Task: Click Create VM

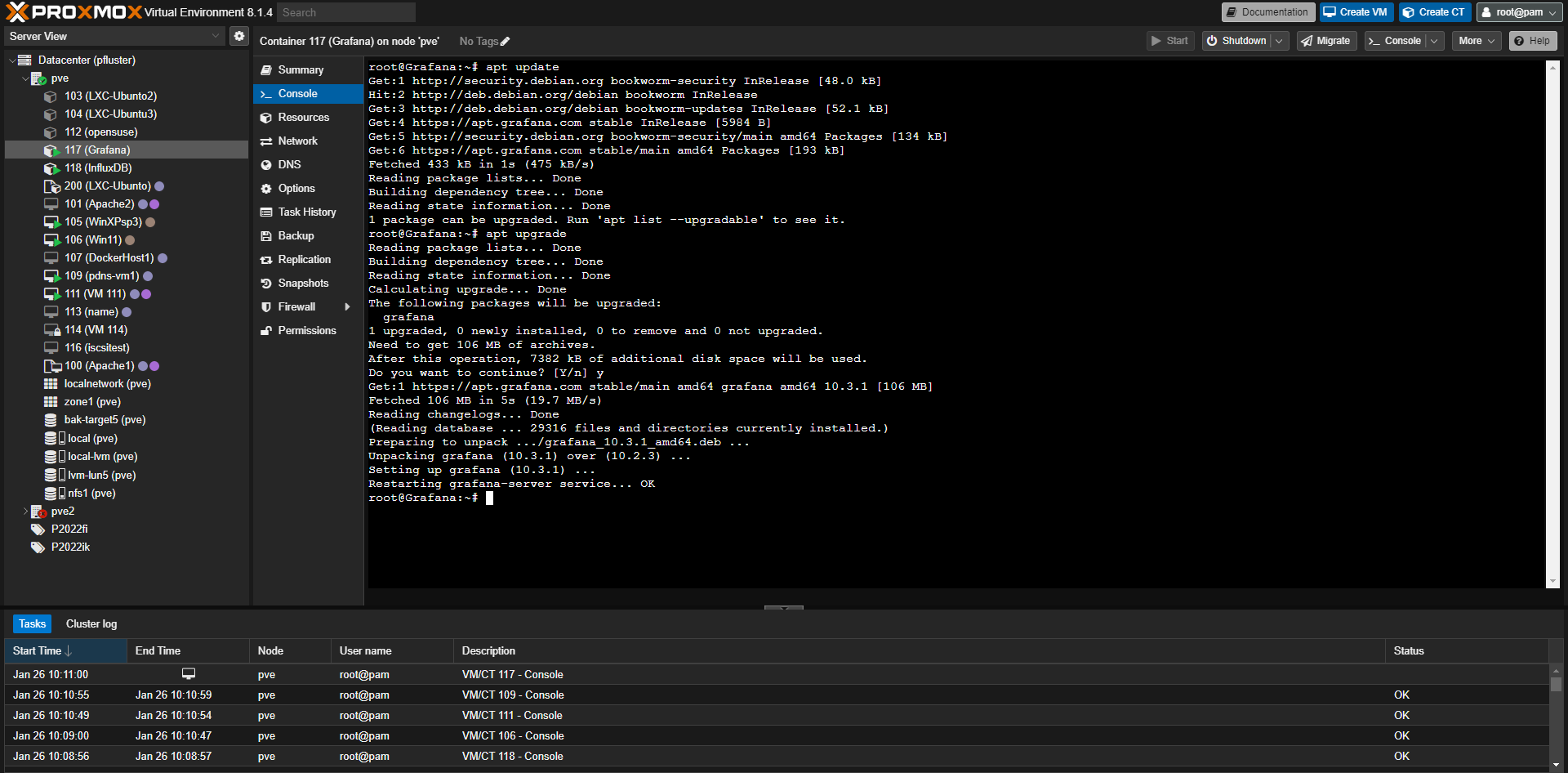Action: 1356,12
